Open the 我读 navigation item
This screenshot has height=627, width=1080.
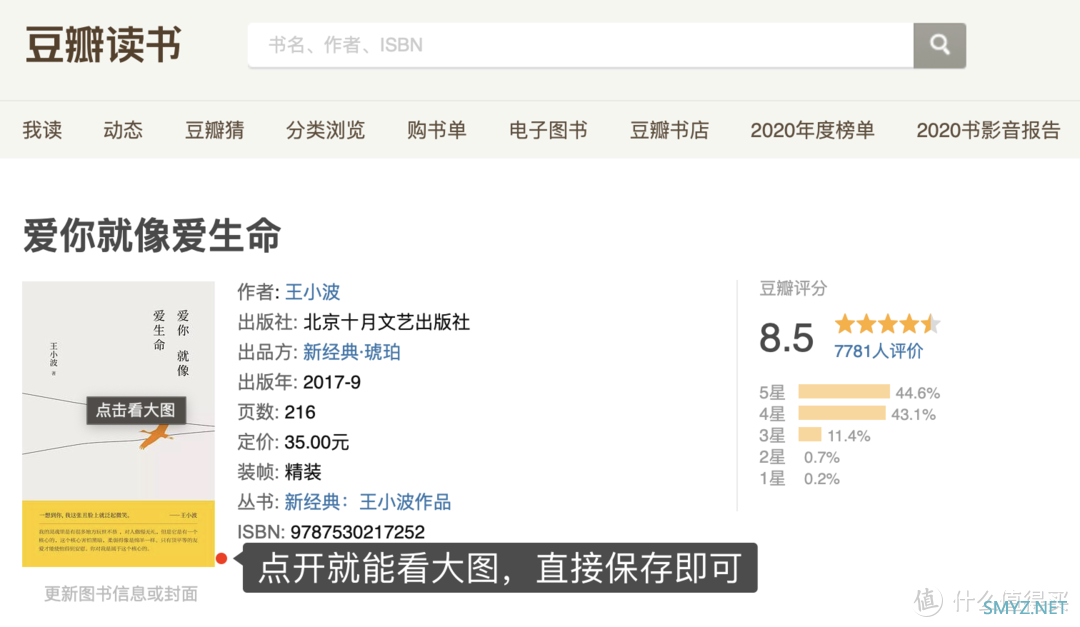42,130
